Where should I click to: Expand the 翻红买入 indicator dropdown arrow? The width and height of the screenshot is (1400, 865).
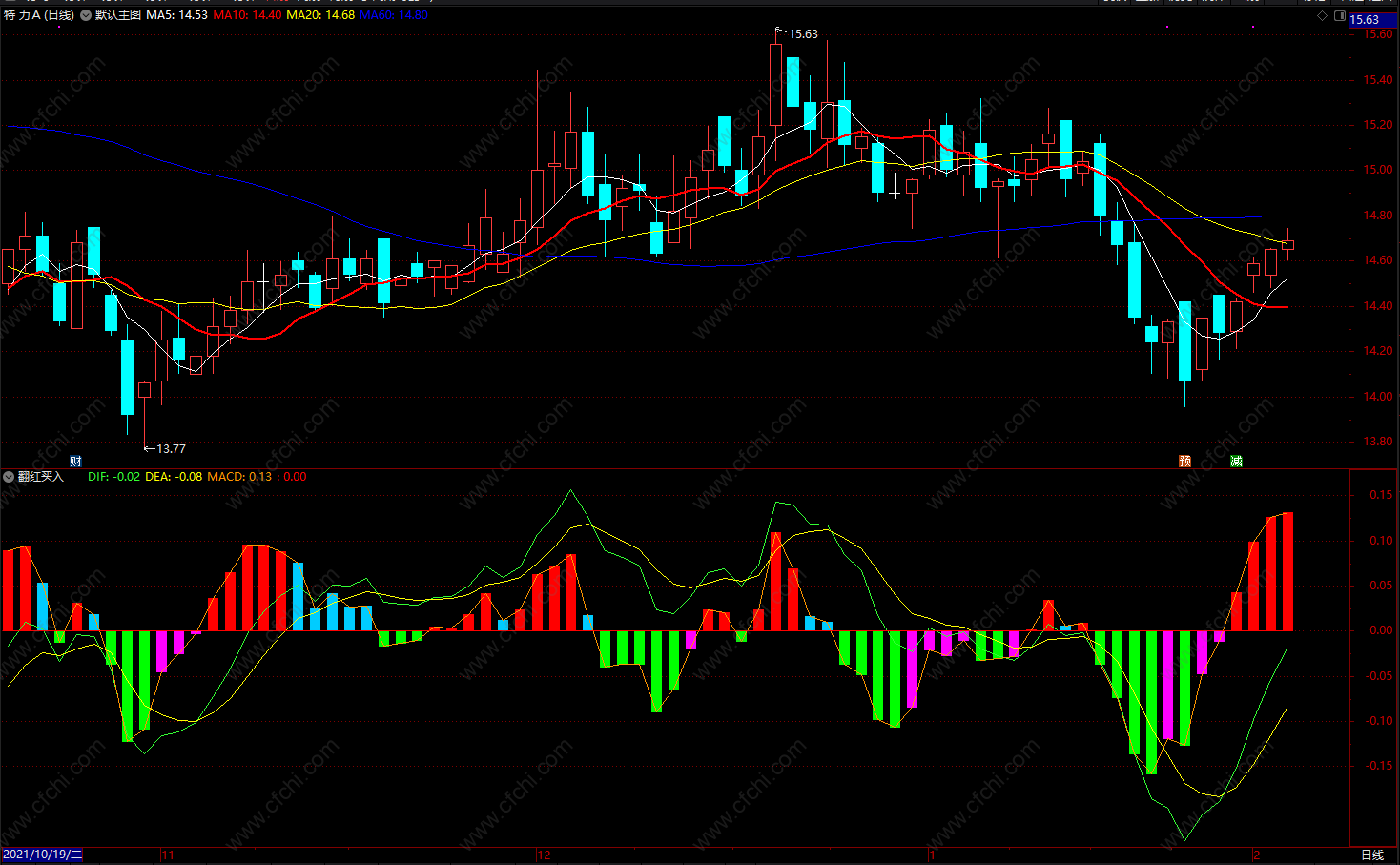[x=9, y=477]
